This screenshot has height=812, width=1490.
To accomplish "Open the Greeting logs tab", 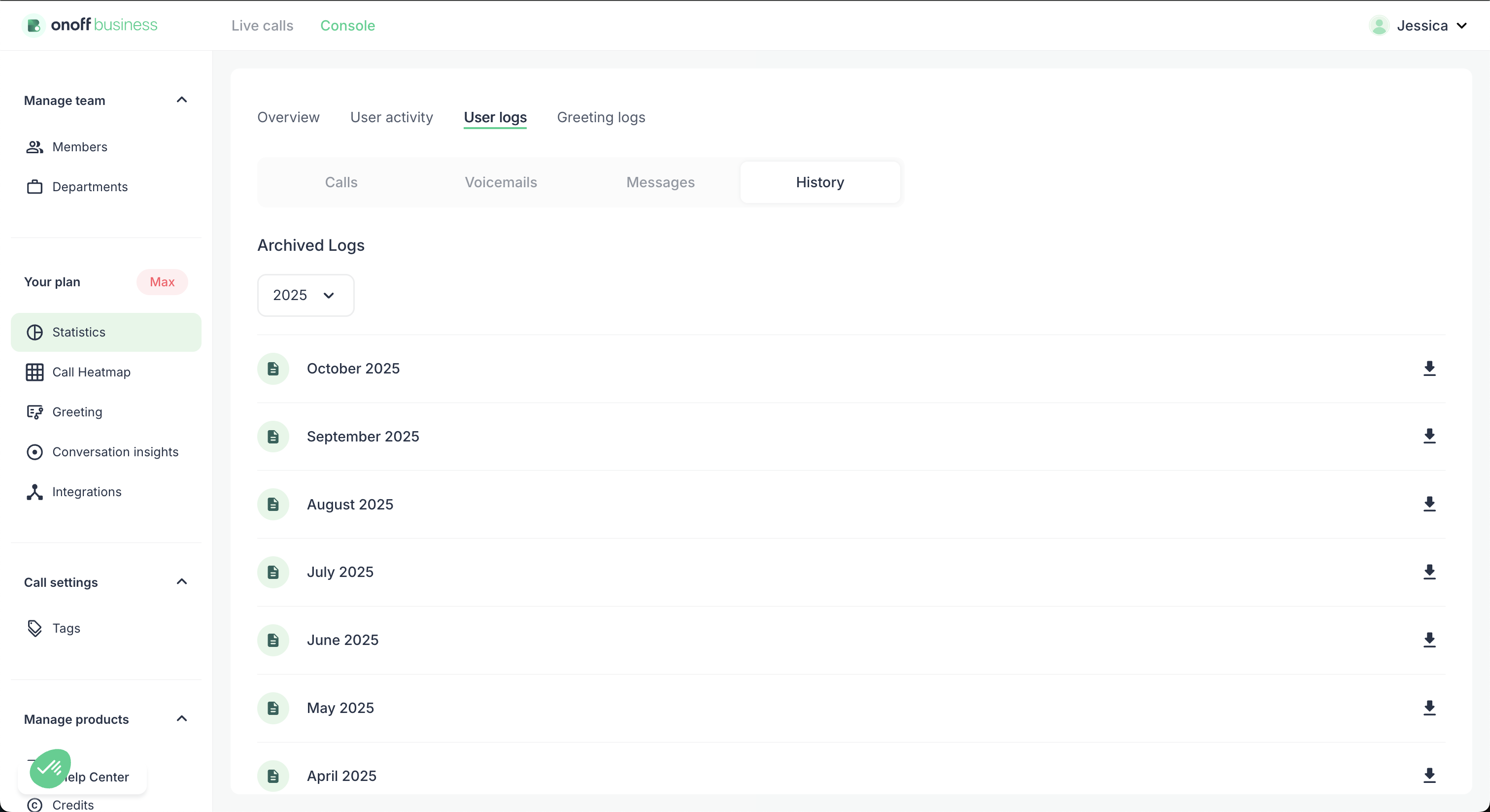I will (601, 117).
